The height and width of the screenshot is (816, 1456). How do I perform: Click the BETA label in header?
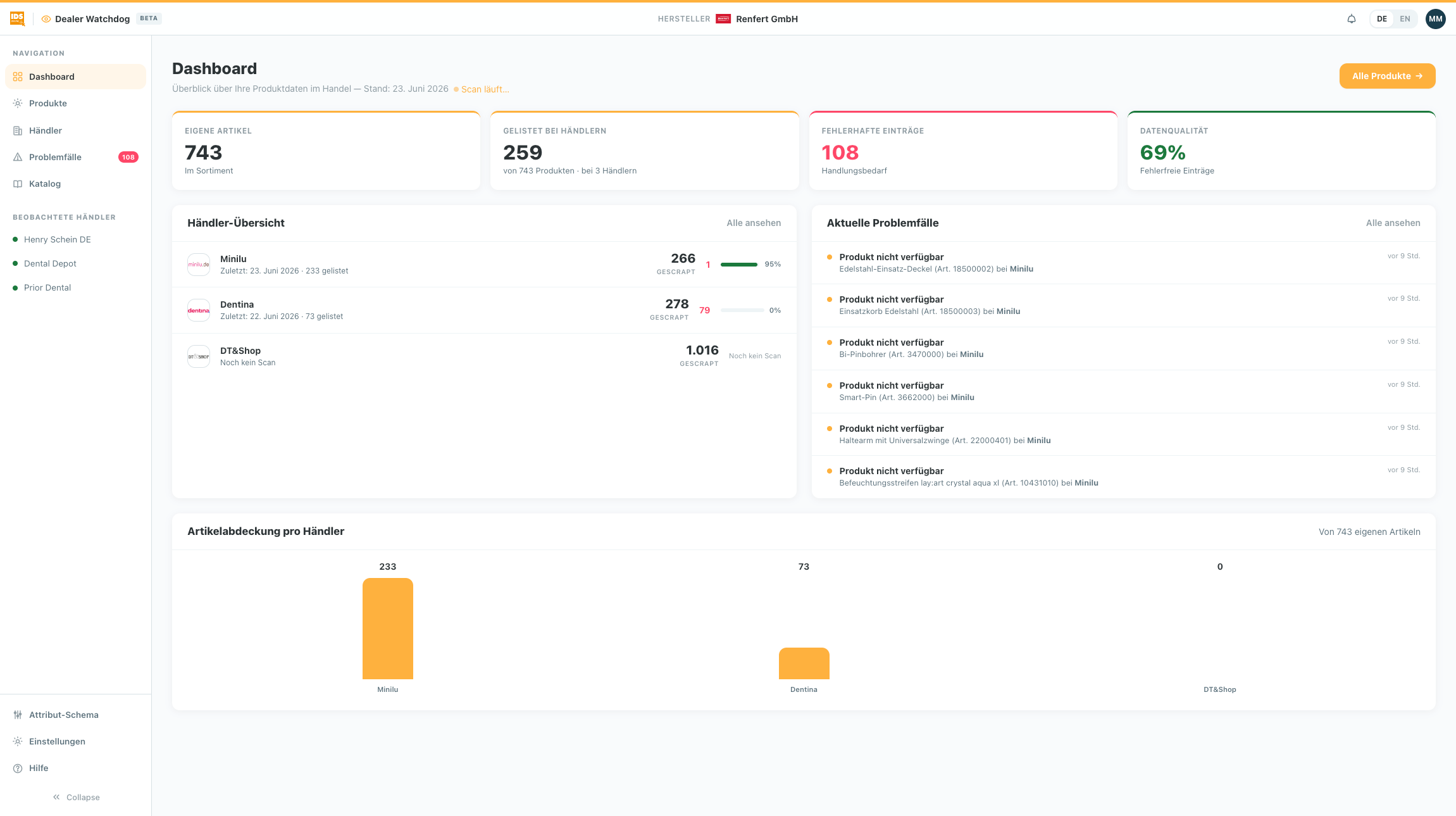(x=149, y=18)
